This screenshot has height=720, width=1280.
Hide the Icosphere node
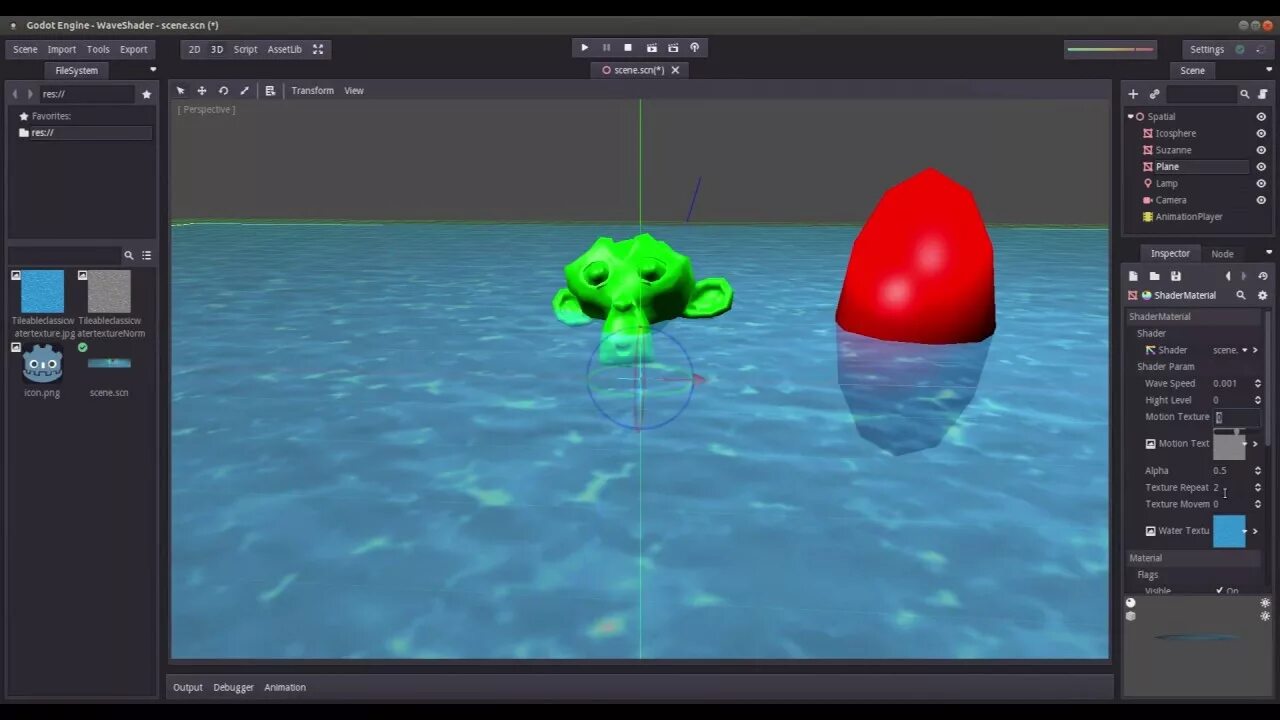[x=1261, y=133]
